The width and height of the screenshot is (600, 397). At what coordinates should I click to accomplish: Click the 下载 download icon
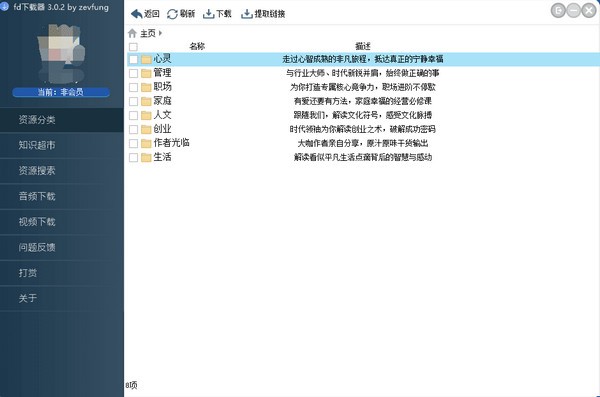(x=209, y=14)
